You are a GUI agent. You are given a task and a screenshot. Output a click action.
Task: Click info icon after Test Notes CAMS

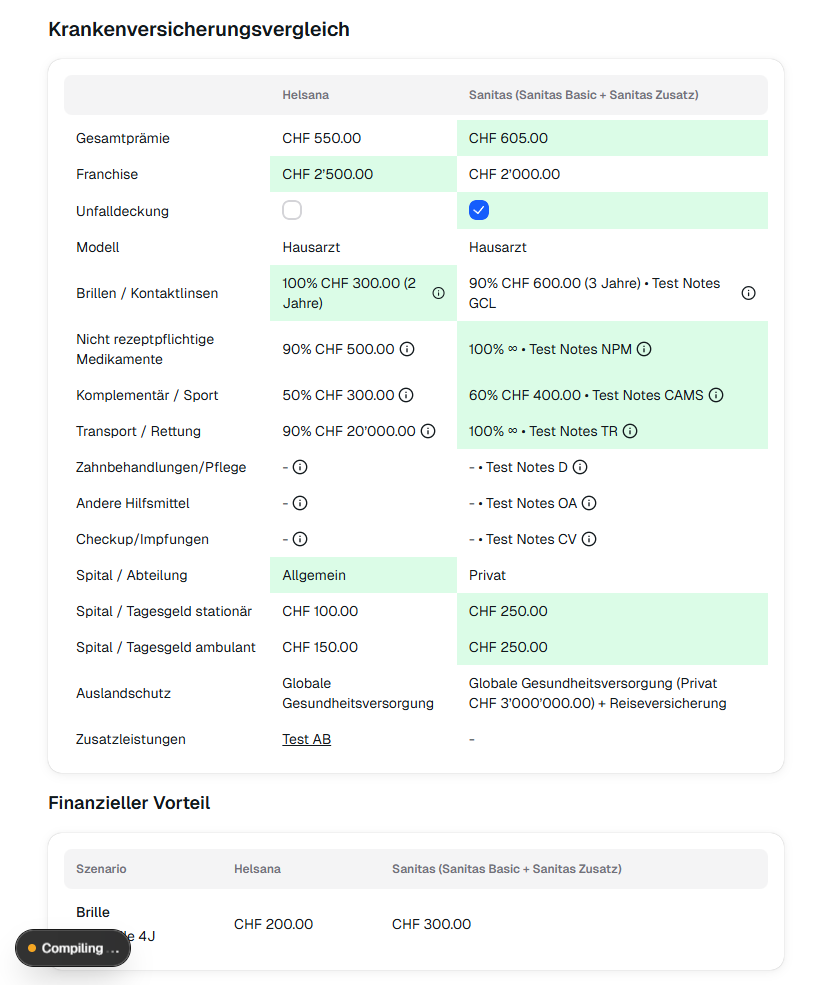click(x=716, y=395)
